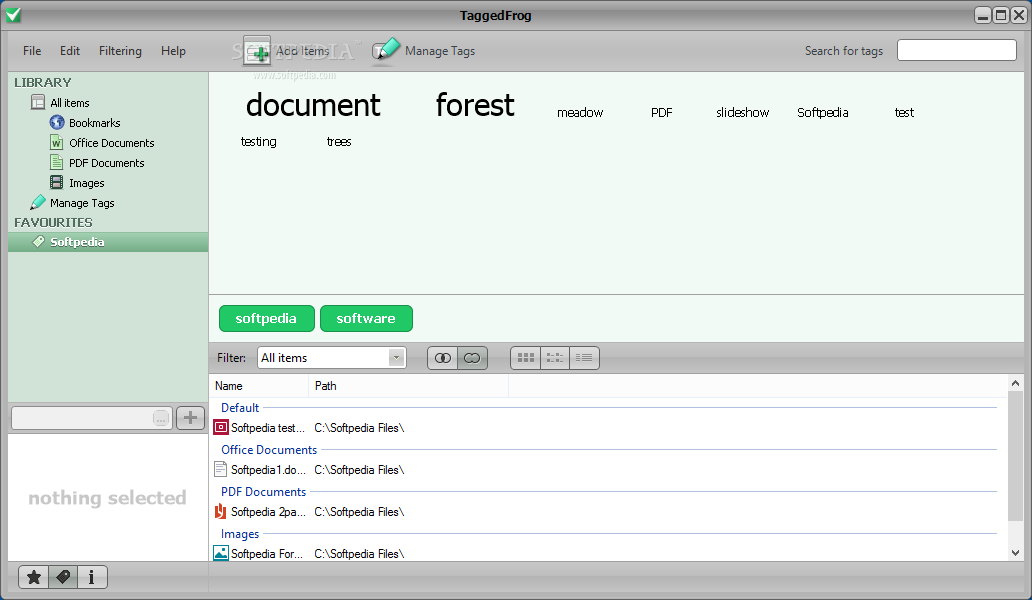Click the Softpedia tag in cloud

click(823, 112)
